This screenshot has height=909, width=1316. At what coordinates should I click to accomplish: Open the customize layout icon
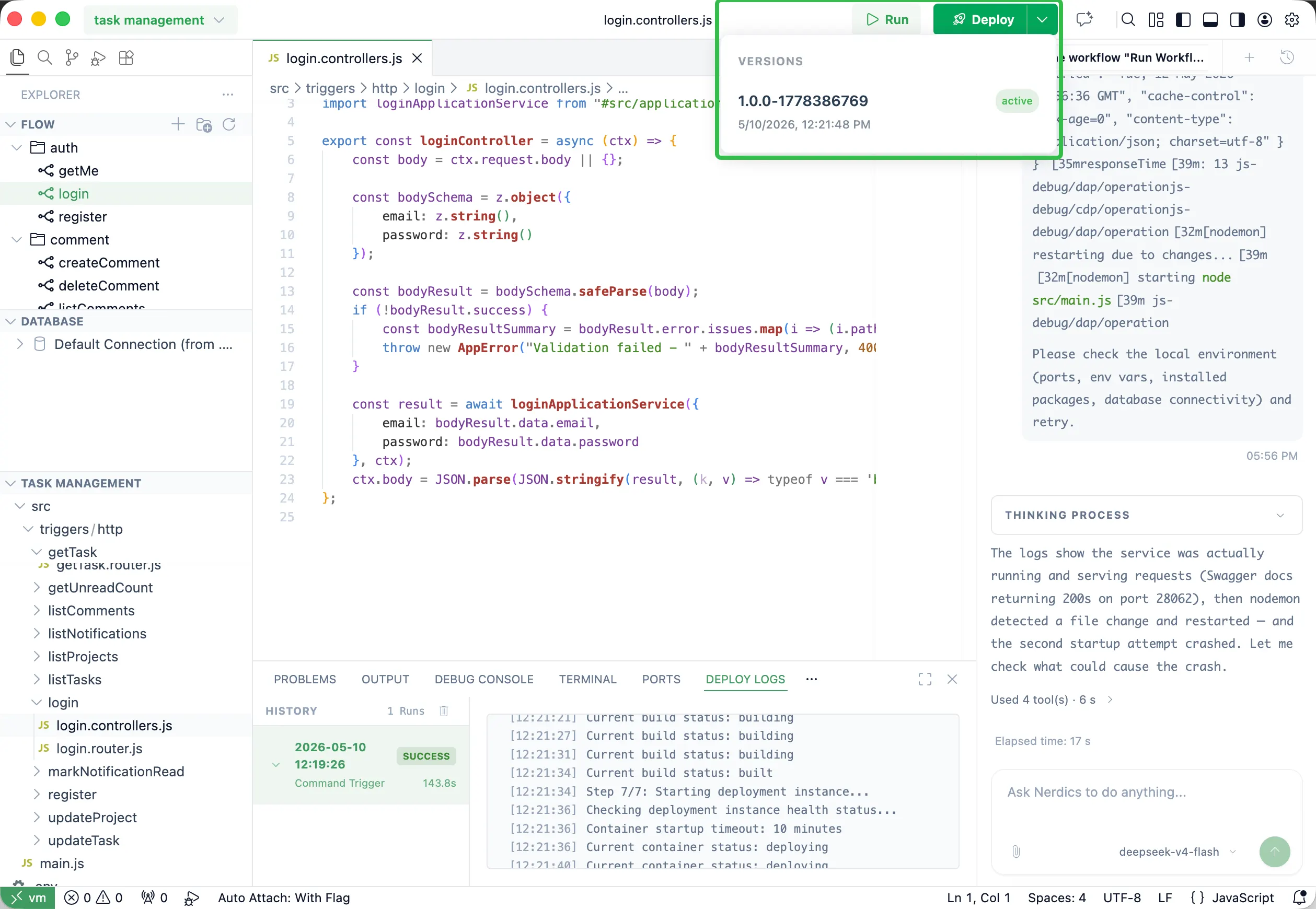pyautogui.click(x=1156, y=20)
